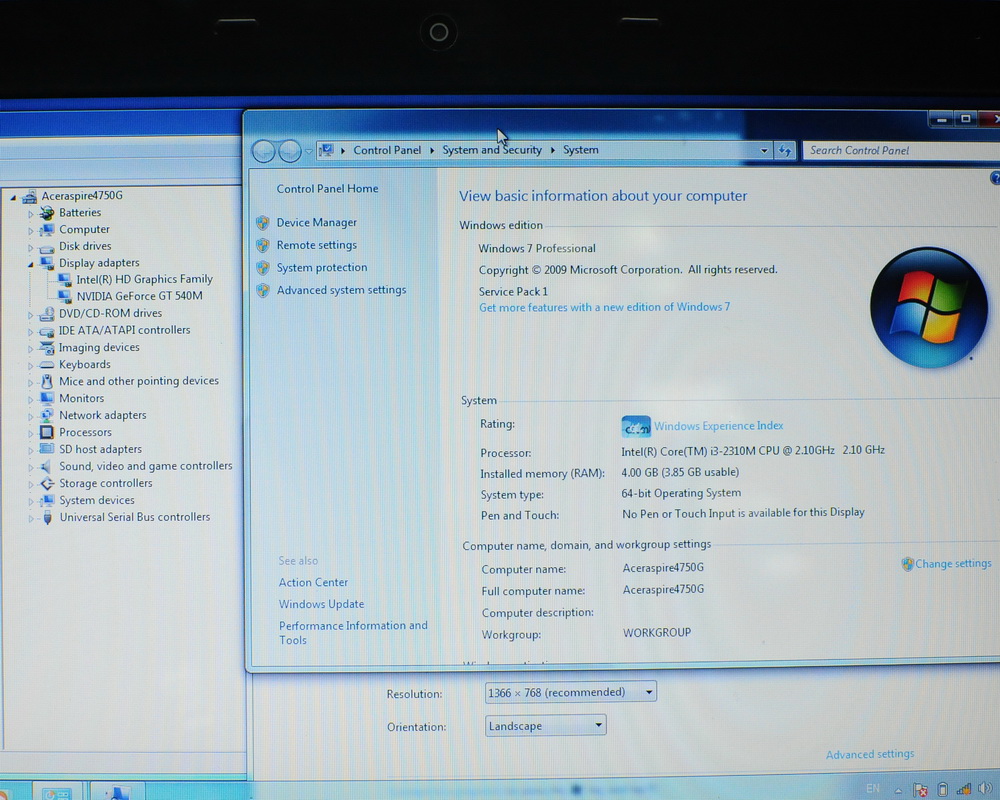The image size is (1000, 800).
Task: Open the Windows Experience Index link
Action: (719, 426)
